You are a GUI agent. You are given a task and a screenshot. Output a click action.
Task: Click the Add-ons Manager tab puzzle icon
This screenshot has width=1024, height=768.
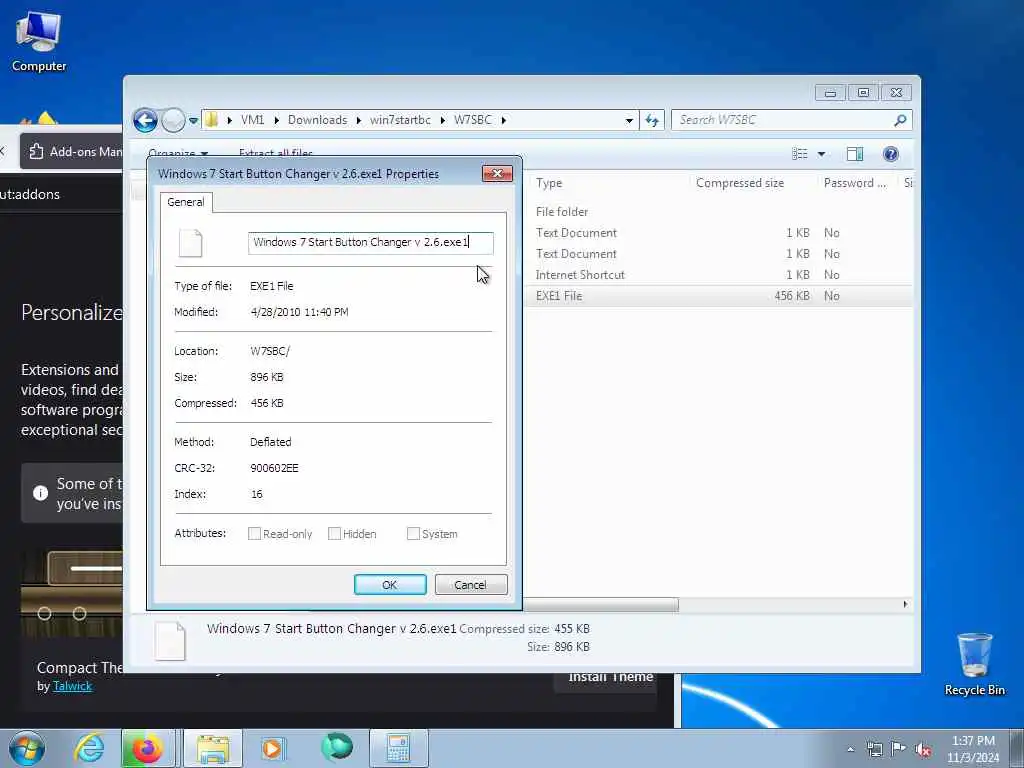(x=36, y=152)
